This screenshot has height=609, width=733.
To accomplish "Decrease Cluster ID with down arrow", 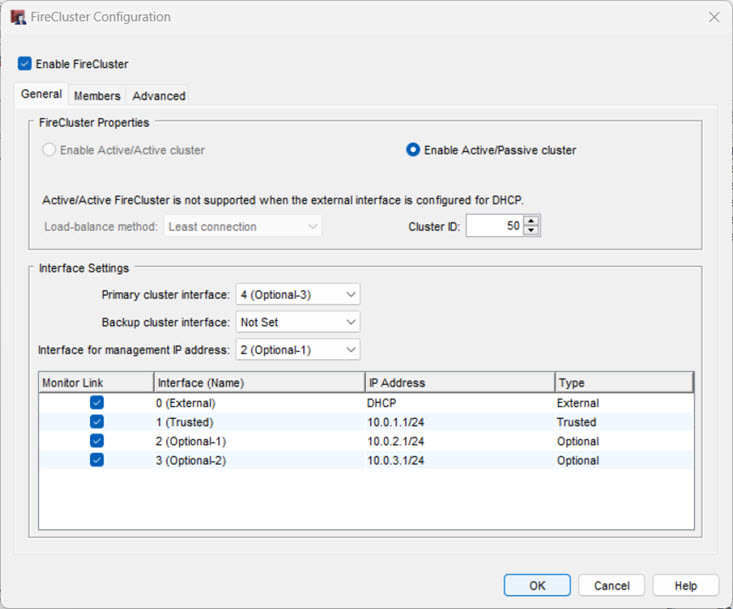I will tap(532, 231).
